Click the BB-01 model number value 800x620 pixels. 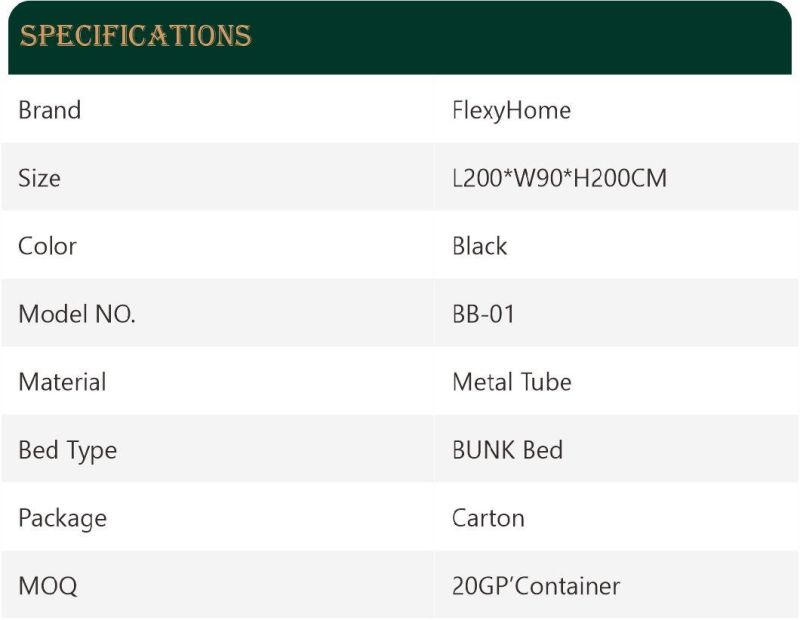coord(483,314)
